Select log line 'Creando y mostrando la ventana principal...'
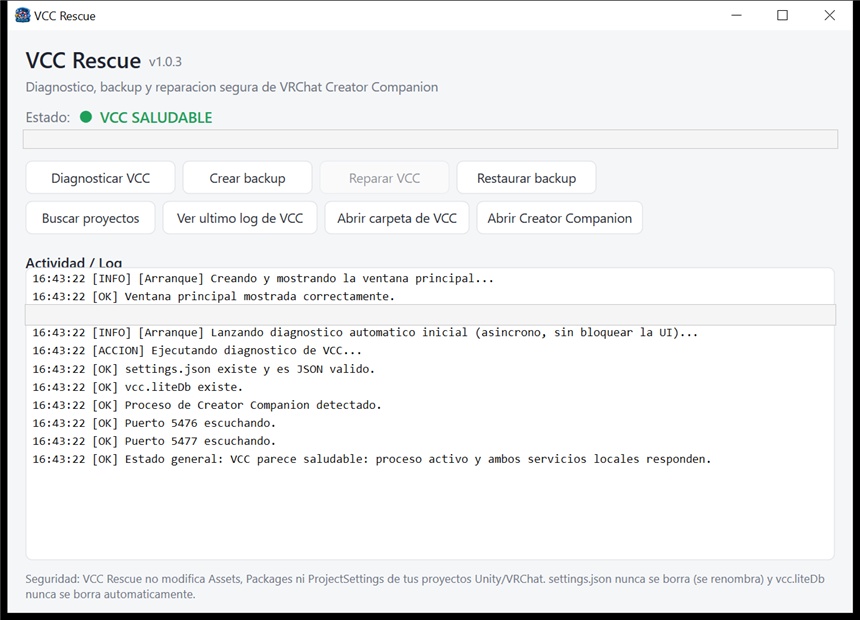Screen dimensions: 860x620 pyautogui.click(x=263, y=278)
